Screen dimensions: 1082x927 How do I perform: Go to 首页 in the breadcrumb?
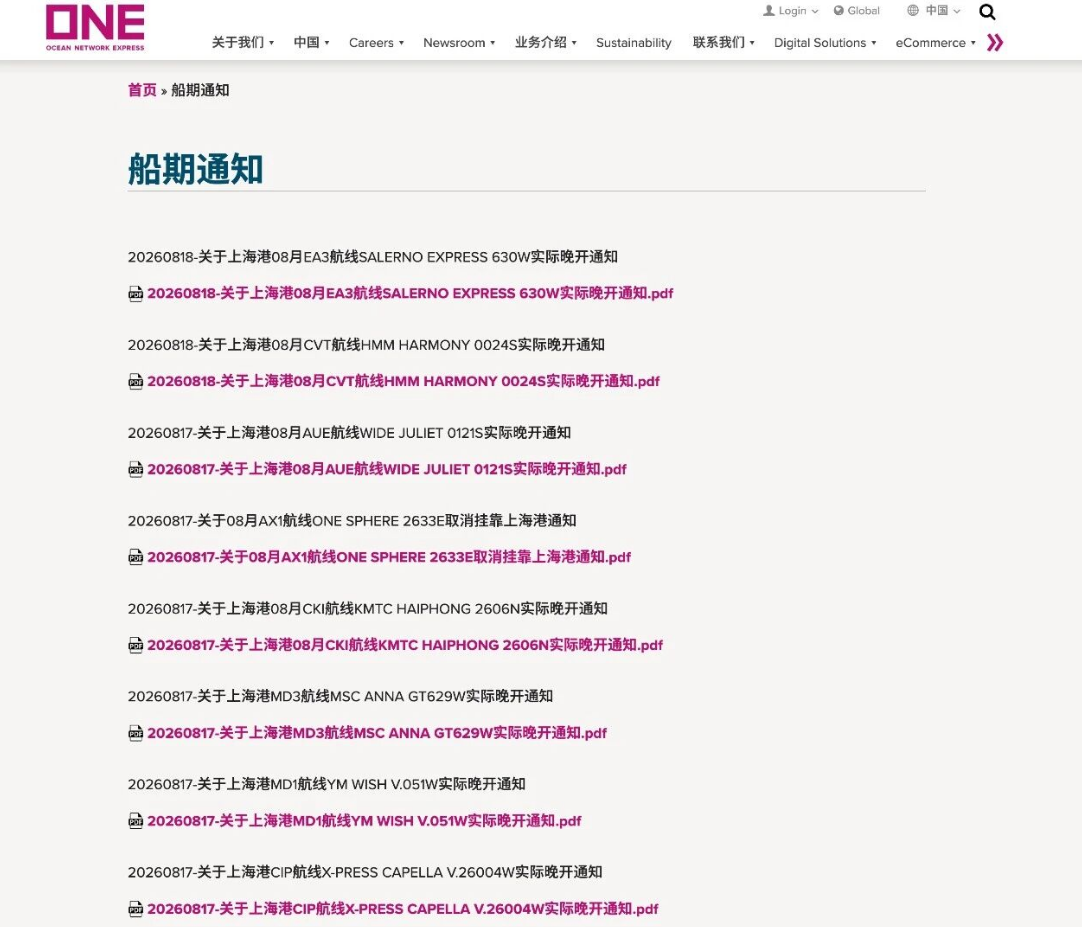[x=142, y=90]
